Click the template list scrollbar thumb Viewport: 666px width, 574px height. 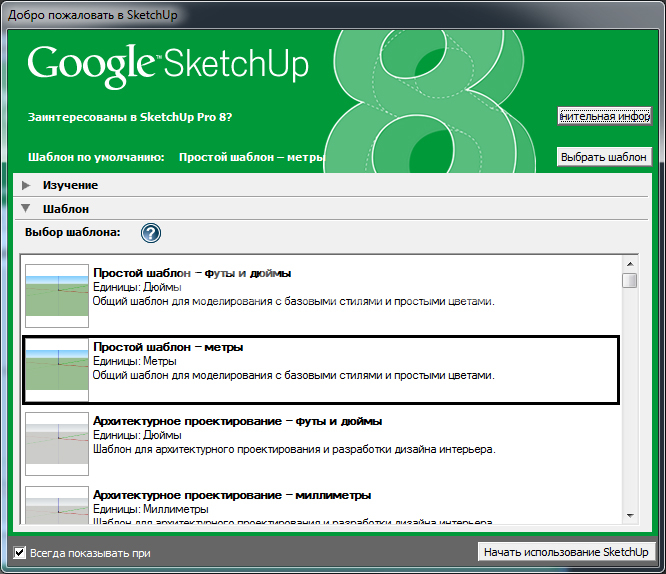[629, 280]
